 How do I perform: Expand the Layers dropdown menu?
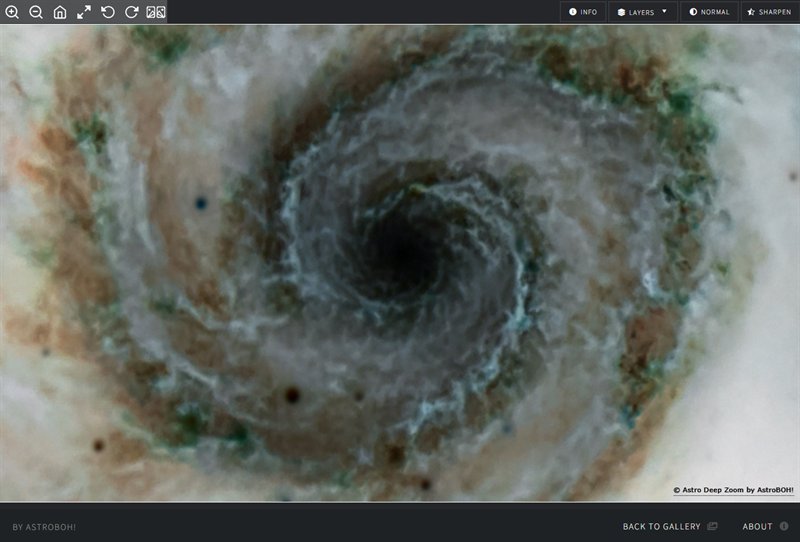(x=642, y=12)
